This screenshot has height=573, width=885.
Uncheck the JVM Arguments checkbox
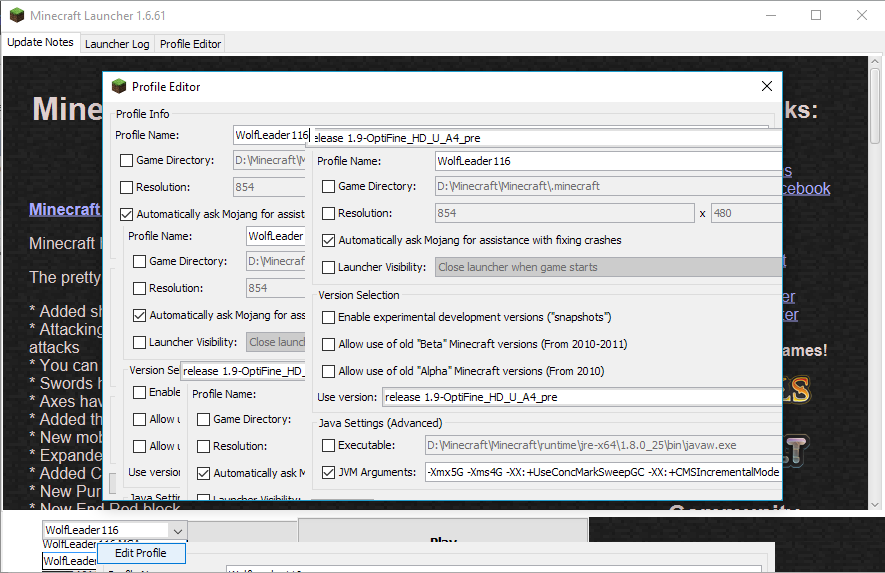(x=329, y=472)
